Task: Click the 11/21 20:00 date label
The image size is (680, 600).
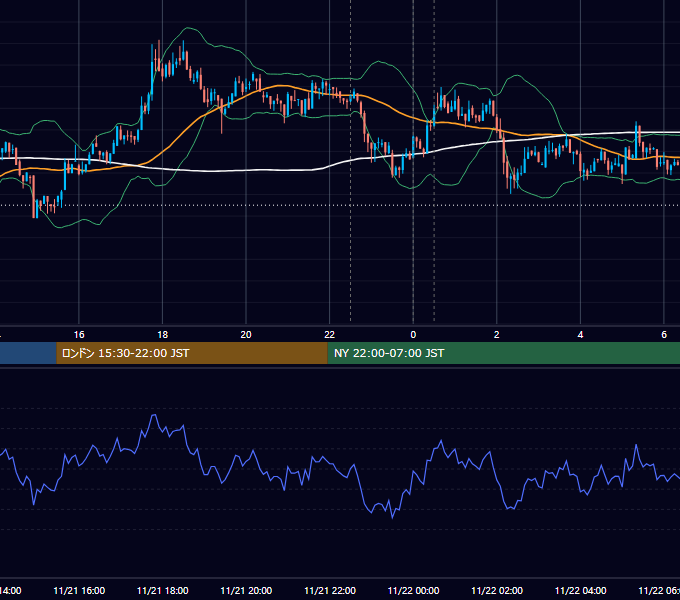Action: [x=246, y=590]
